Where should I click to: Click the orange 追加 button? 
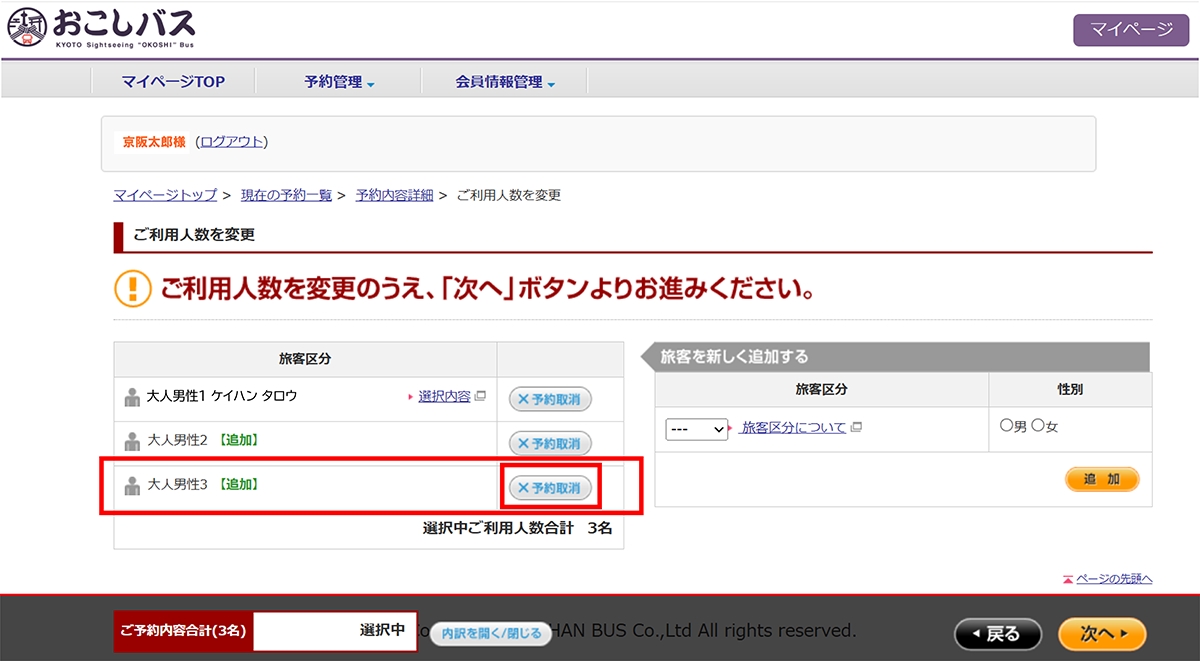pyautogui.click(x=1102, y=480)
